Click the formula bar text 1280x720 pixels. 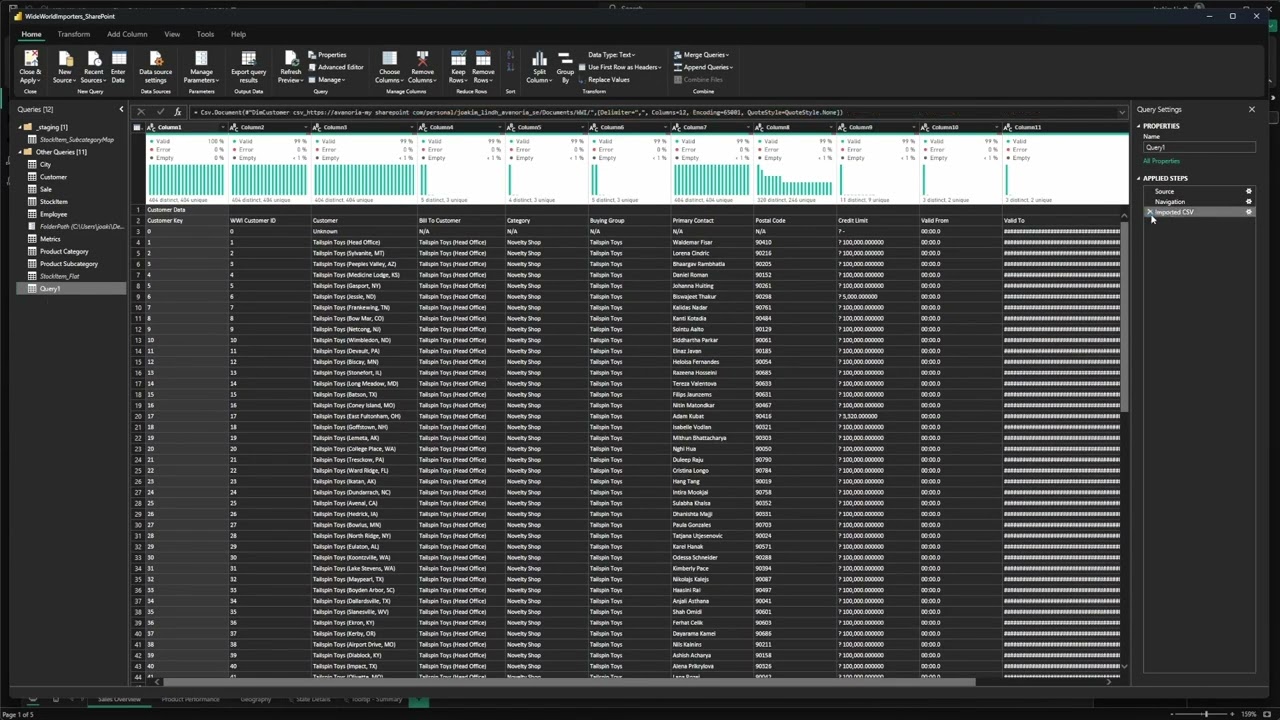(520, 112)
